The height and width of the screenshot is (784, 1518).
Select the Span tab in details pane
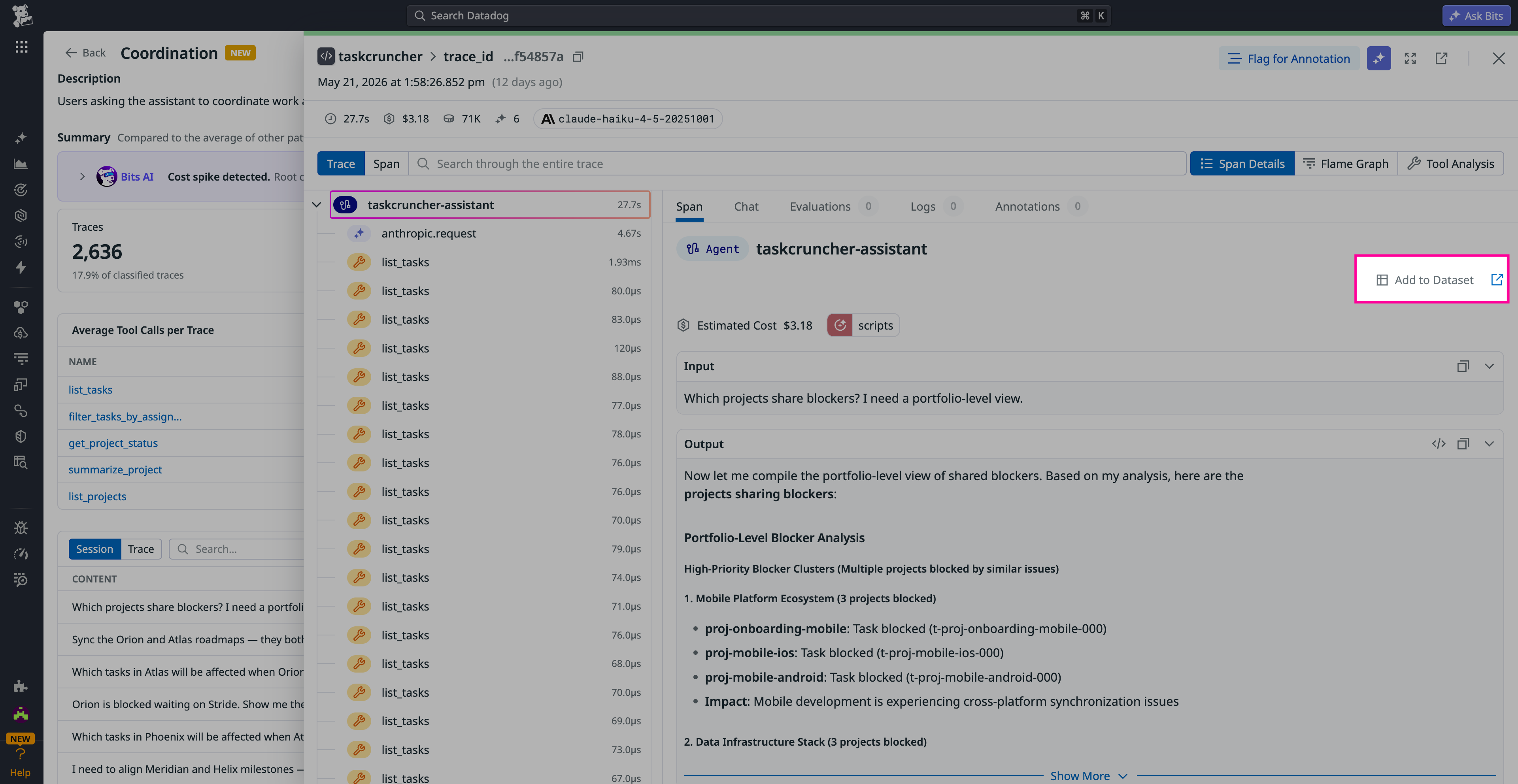pyautogui.click(x=689, y=206)
